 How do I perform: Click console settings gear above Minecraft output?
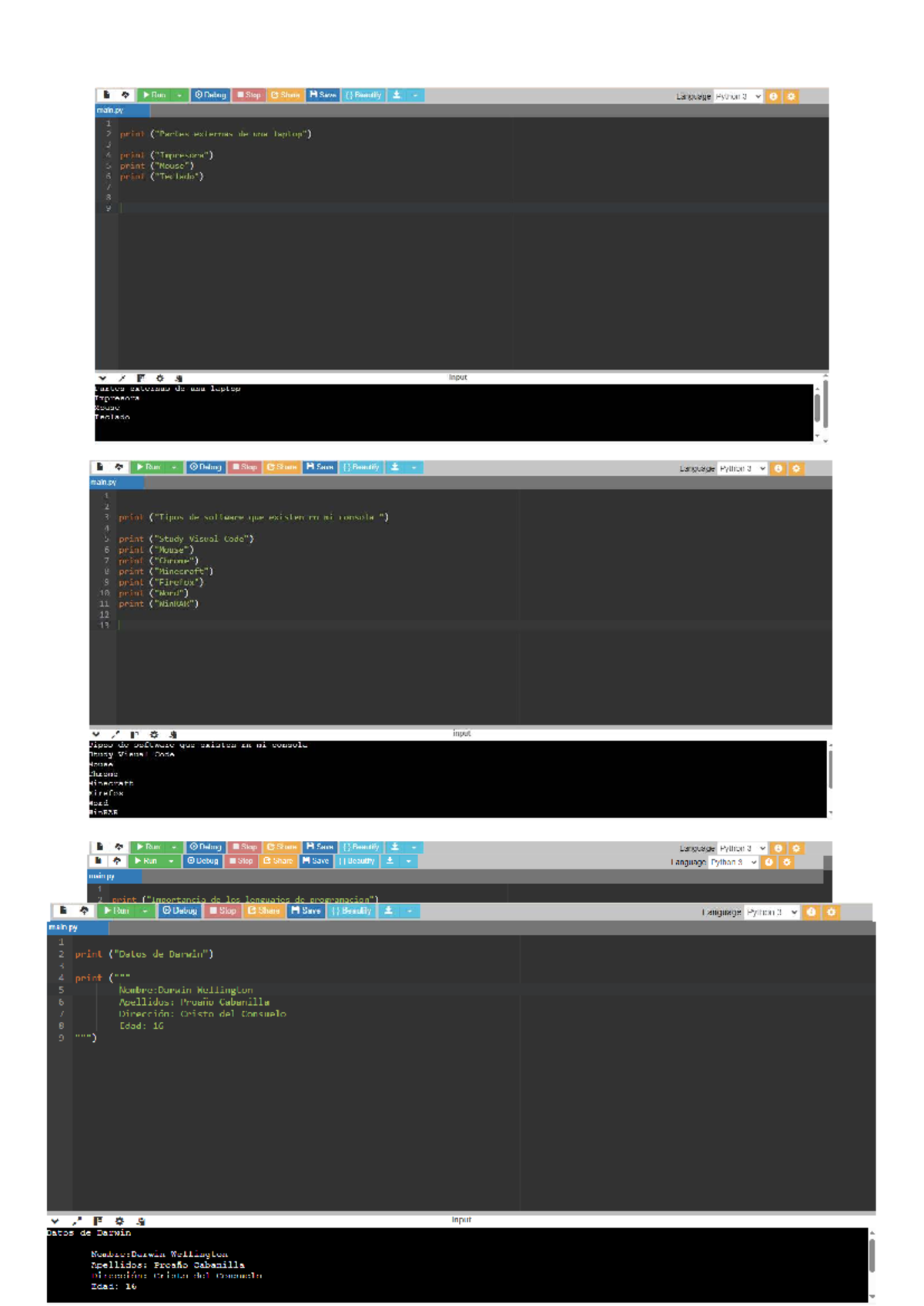tap(154, 735)
